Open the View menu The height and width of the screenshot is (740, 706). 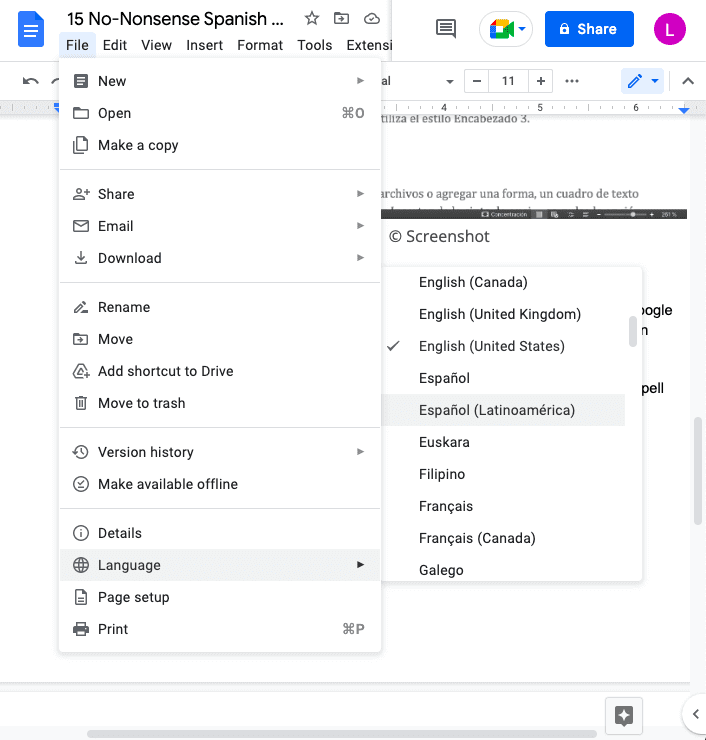click(x=156, y=45)
